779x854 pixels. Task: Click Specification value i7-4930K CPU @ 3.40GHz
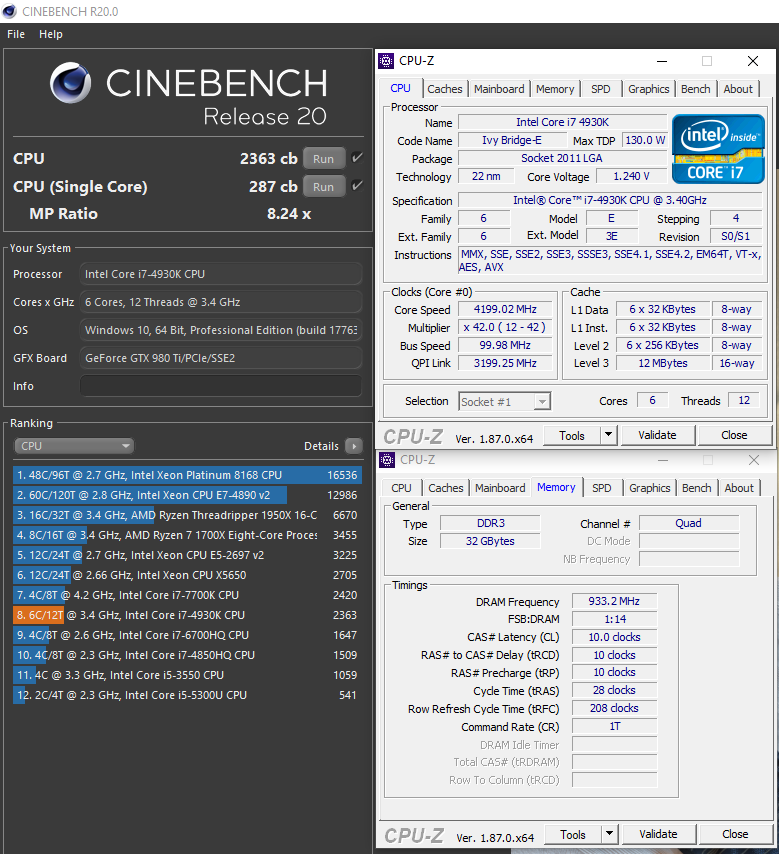coord(610,200)
